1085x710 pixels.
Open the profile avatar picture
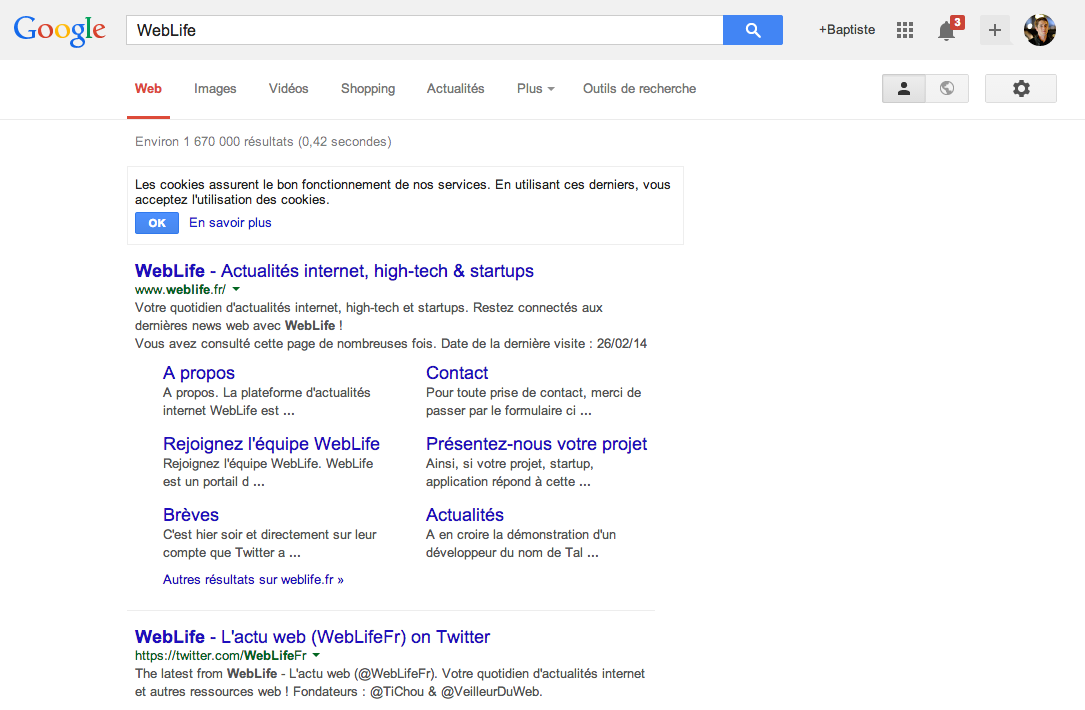click(x=1039, y=30)
